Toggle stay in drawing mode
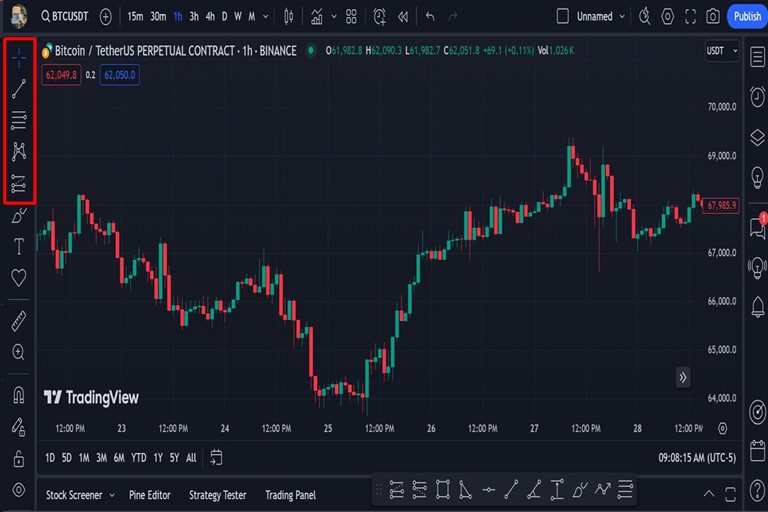 pyautogui.click(x=19, y=427)
